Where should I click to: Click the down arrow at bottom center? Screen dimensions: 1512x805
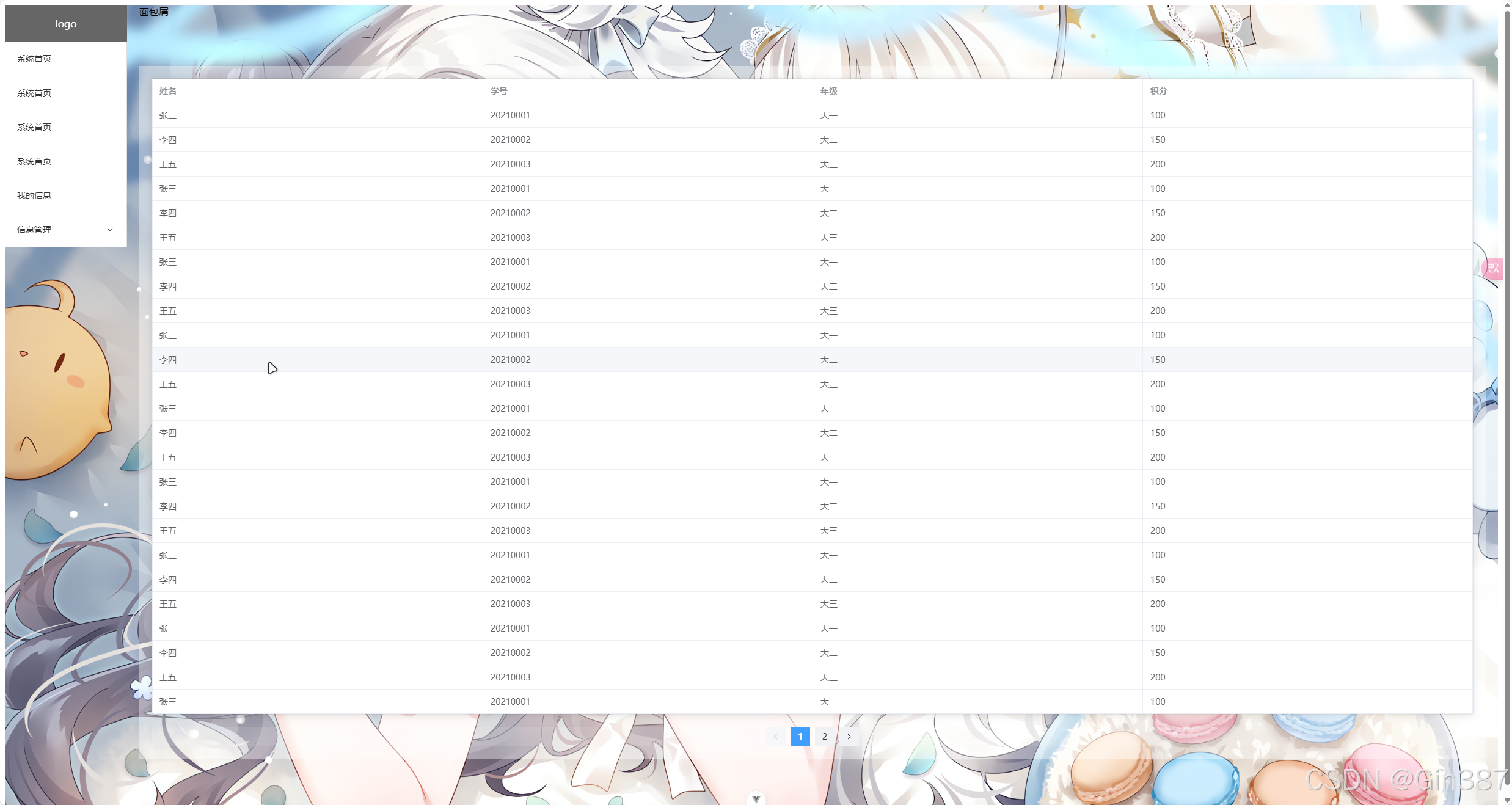756,799
